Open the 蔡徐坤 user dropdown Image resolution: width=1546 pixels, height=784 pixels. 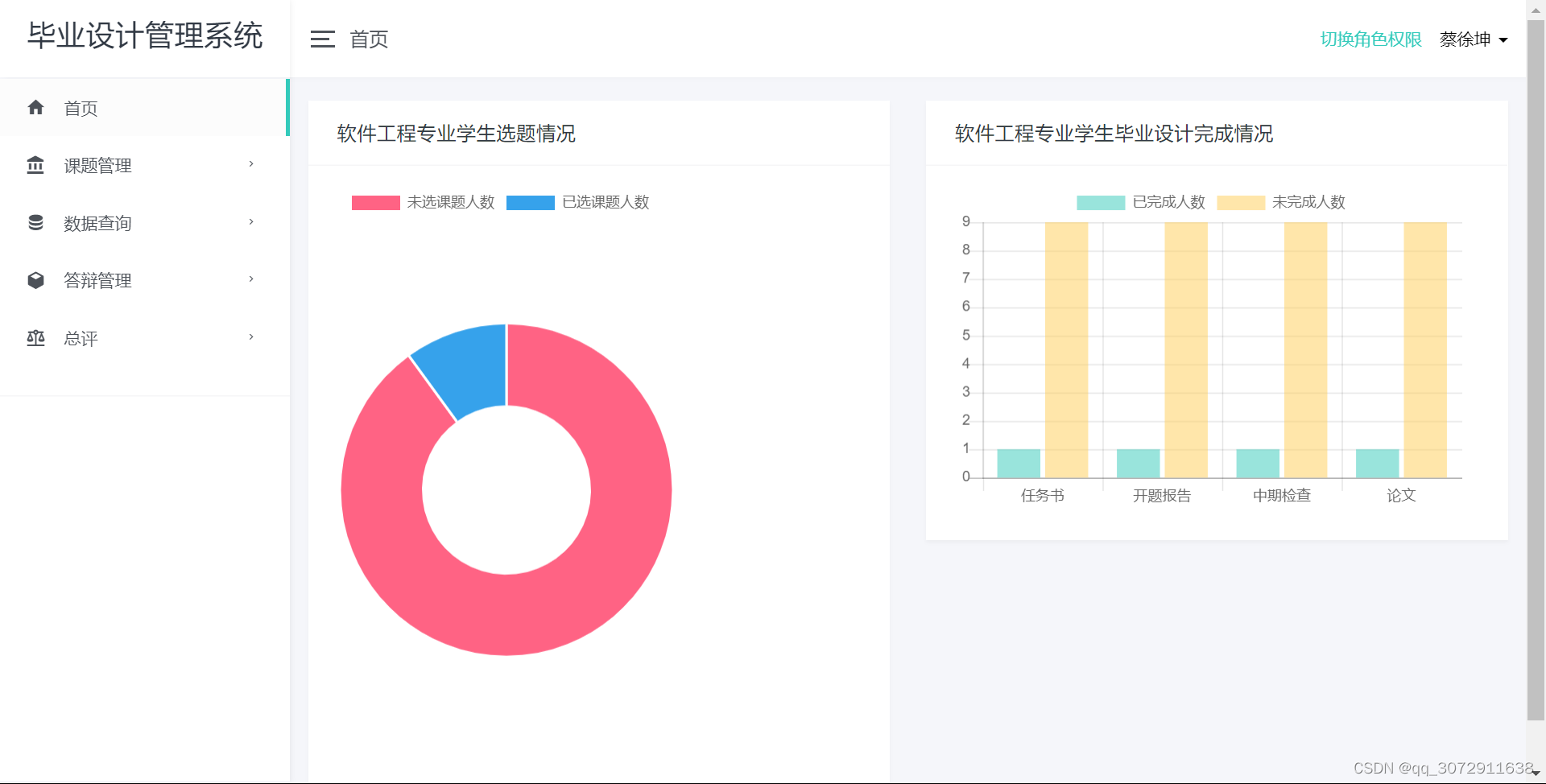click(1474, 39)
